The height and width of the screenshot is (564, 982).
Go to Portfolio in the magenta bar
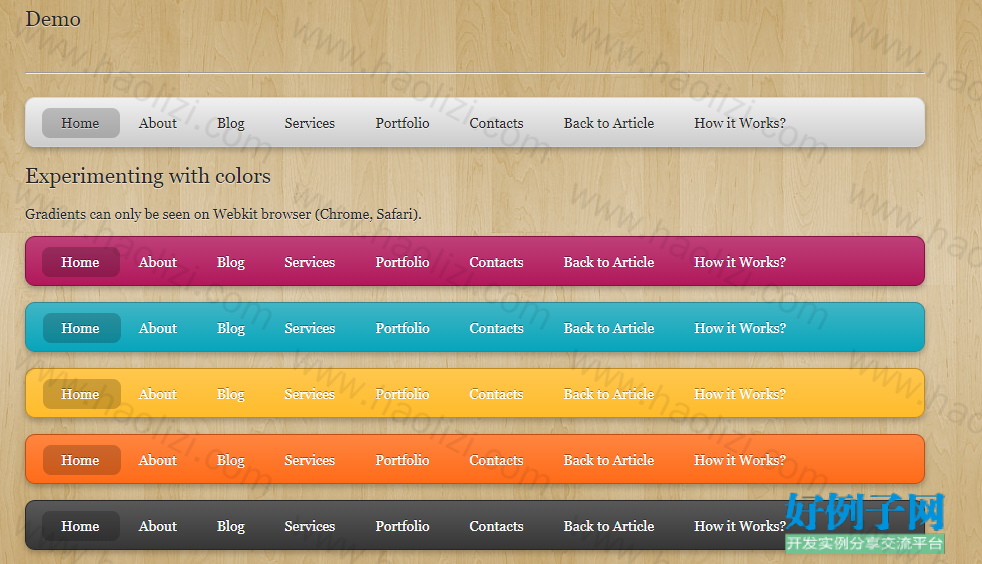point(402,262)
